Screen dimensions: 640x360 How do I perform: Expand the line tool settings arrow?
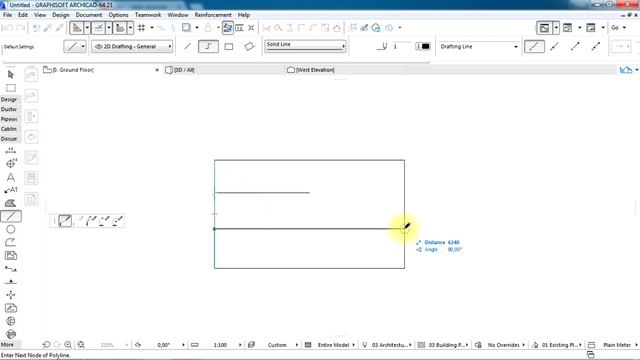[83, 47]
